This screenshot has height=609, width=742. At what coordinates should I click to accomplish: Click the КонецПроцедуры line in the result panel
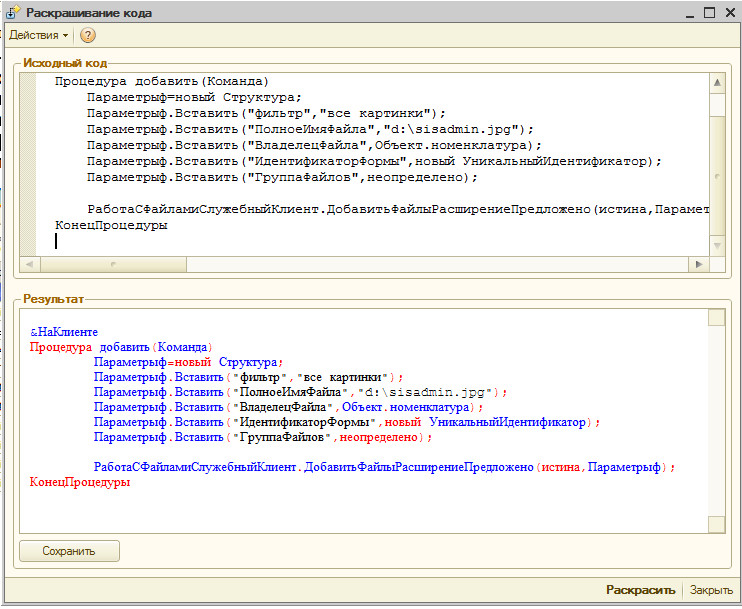pos(80,482)
